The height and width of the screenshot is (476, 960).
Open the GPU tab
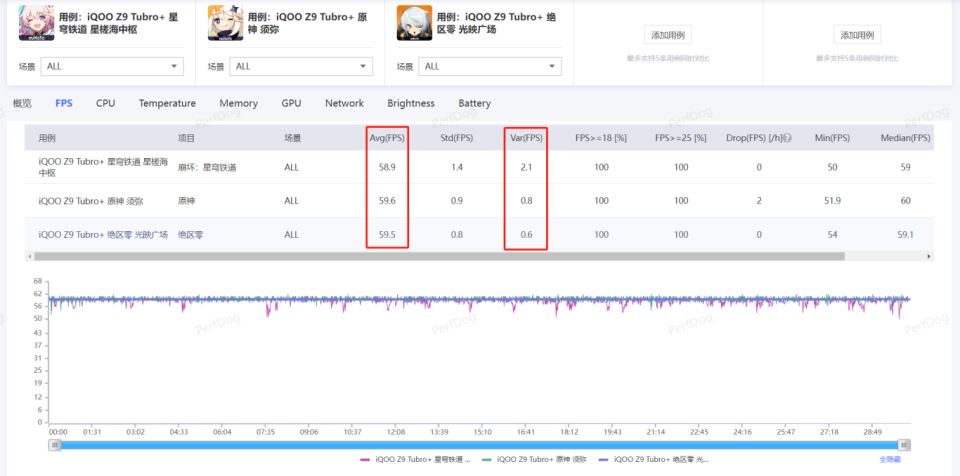[291, 103]
